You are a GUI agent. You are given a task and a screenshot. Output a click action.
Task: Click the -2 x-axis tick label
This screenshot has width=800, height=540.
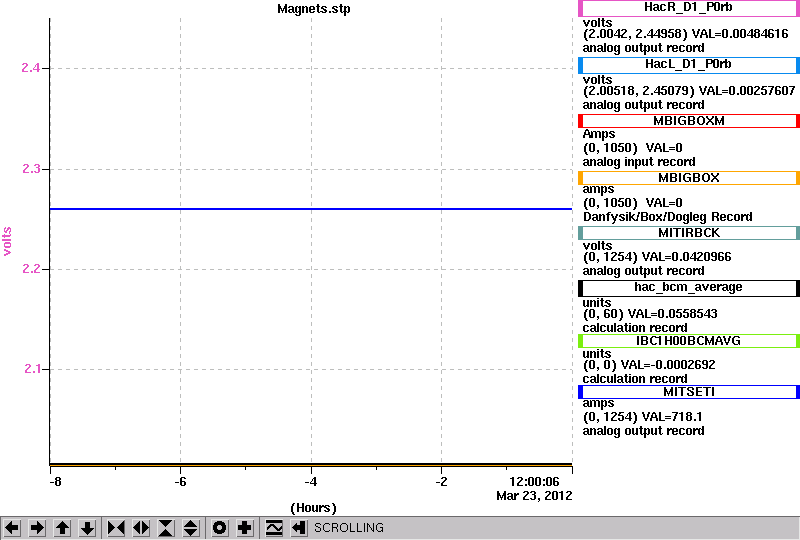pyautogui.click(x=442, y=482)
